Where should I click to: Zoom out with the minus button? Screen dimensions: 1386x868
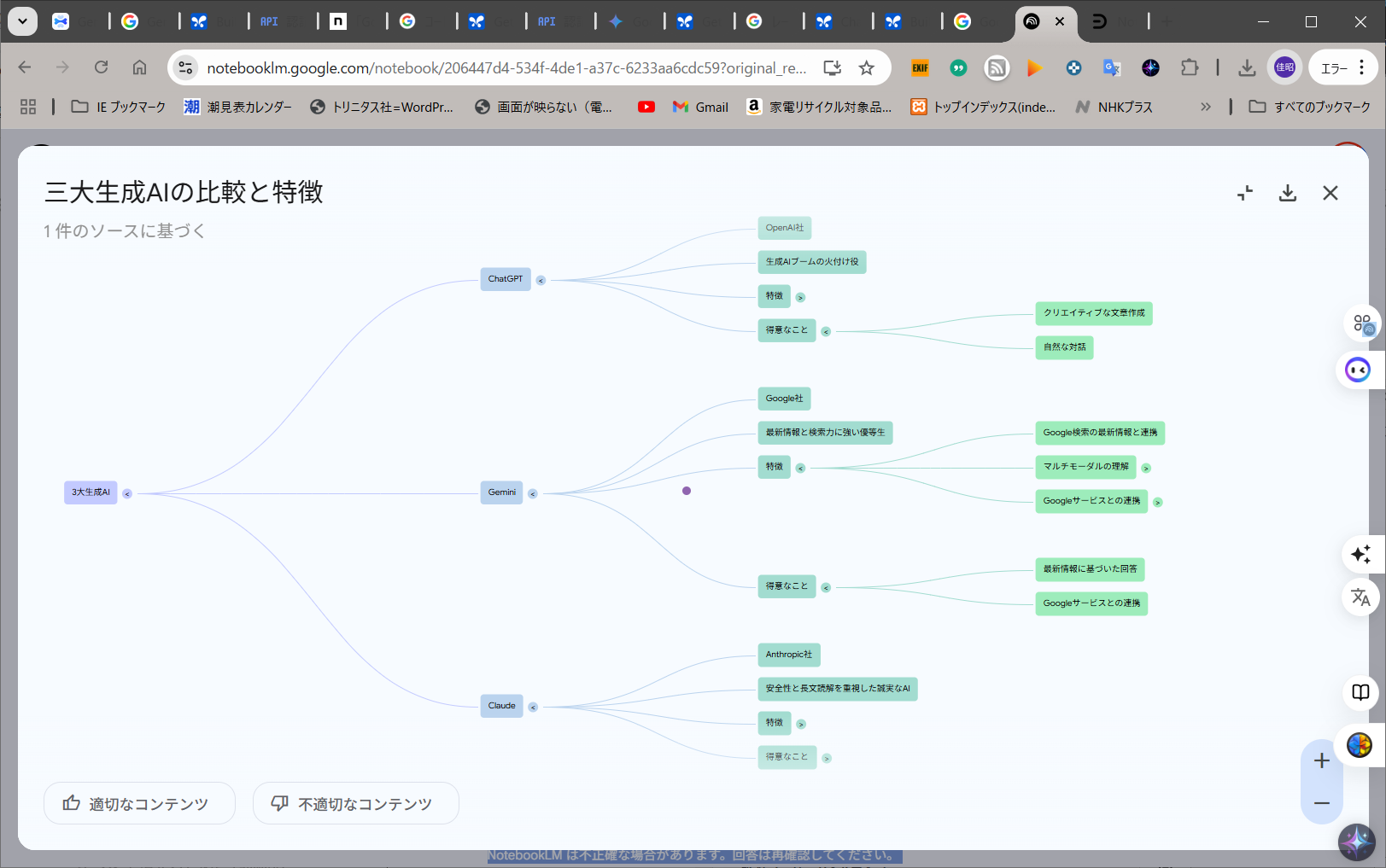pos(1321,803)
